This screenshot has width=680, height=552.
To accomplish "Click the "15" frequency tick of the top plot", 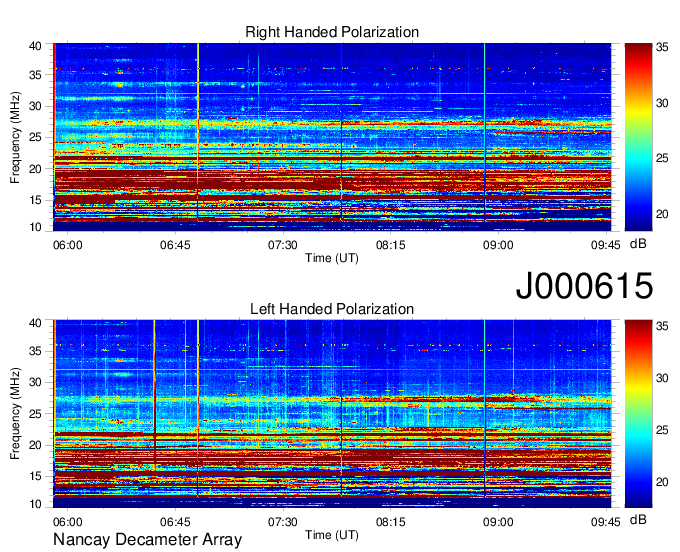I will [36, 200].
